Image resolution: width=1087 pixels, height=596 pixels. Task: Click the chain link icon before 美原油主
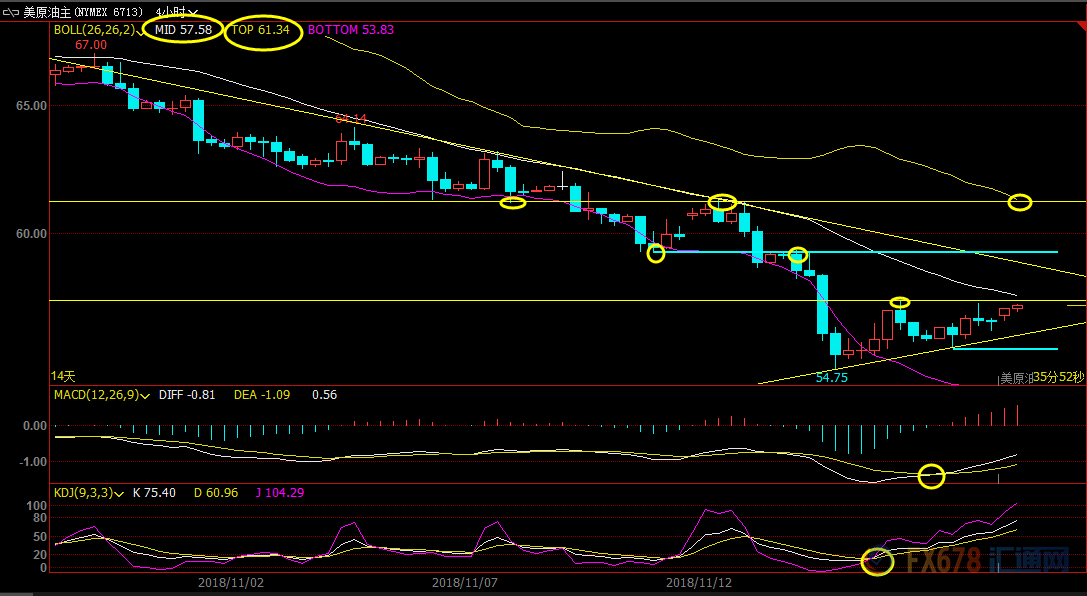[12, 12]
